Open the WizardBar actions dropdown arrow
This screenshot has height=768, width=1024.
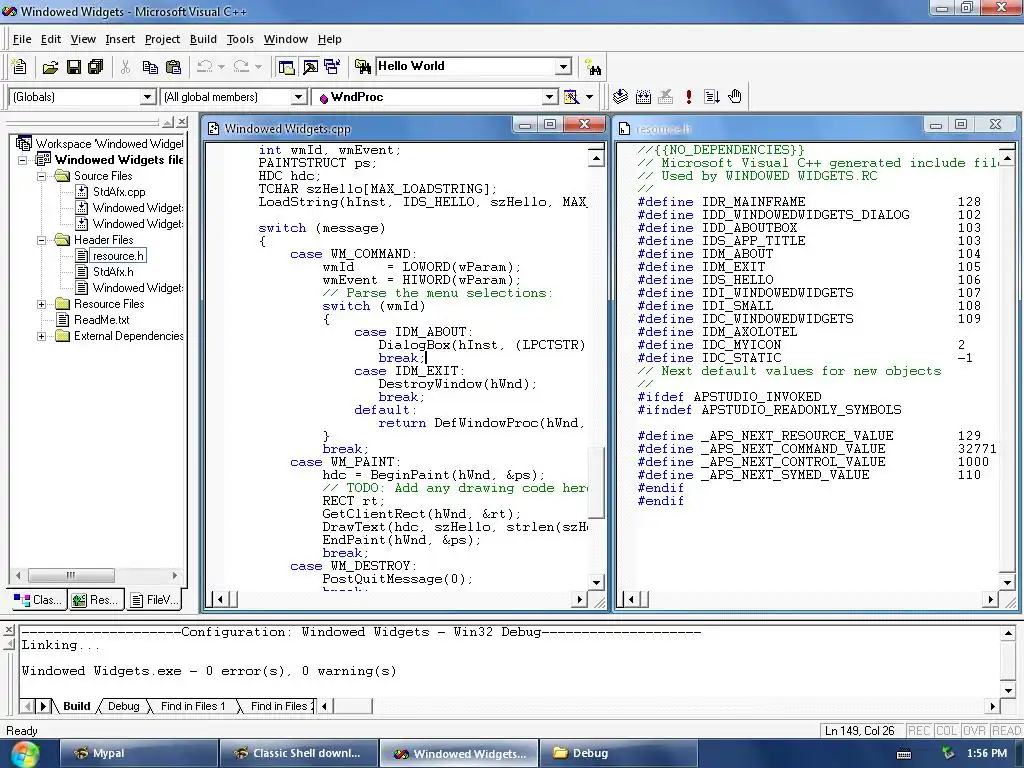click(590, 97)
